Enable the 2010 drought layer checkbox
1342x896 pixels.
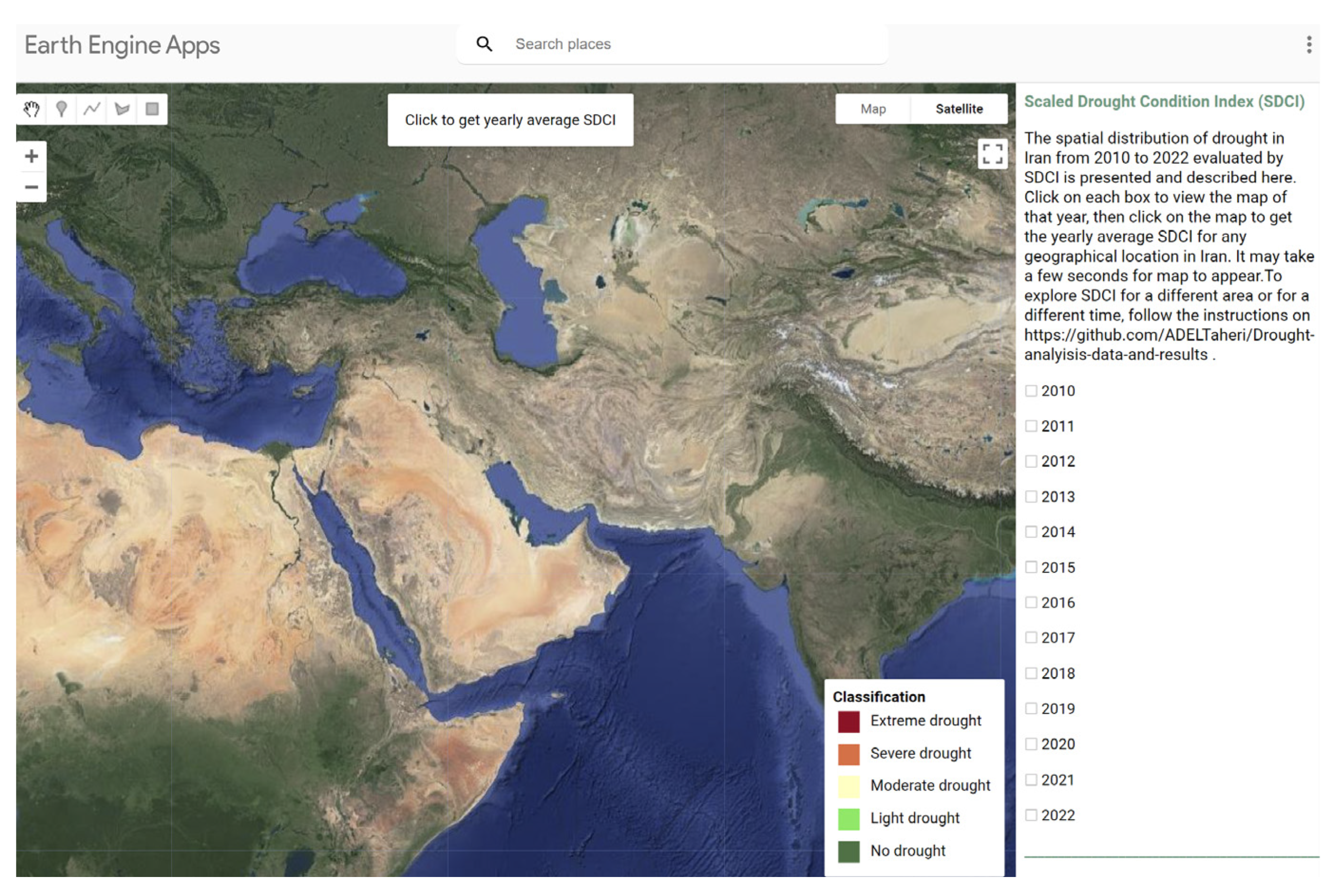(x=1031, y=391)
